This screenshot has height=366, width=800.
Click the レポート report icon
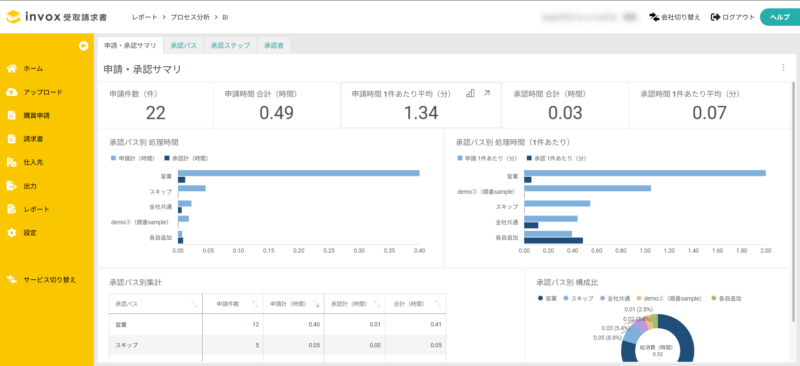point(12,209)
